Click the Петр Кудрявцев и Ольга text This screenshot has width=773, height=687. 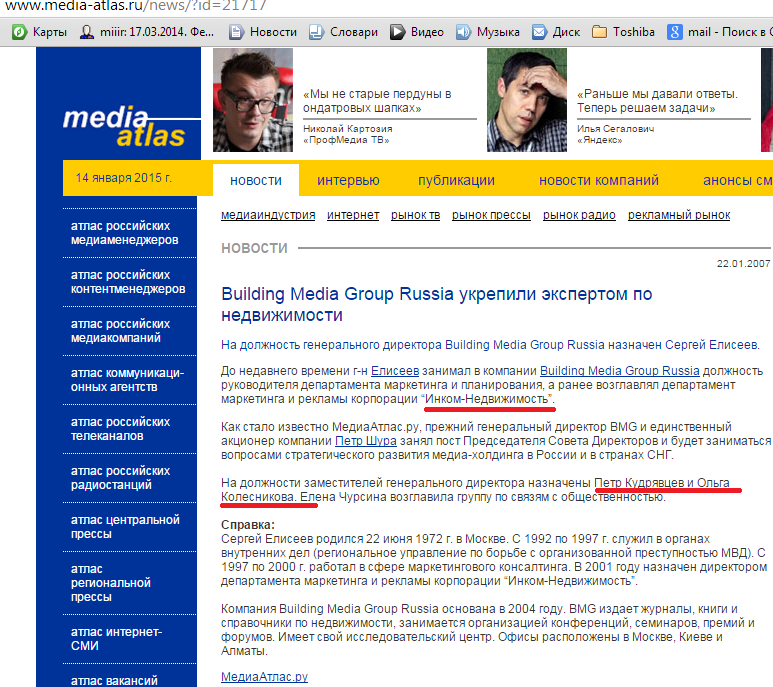tap(662, 482)
